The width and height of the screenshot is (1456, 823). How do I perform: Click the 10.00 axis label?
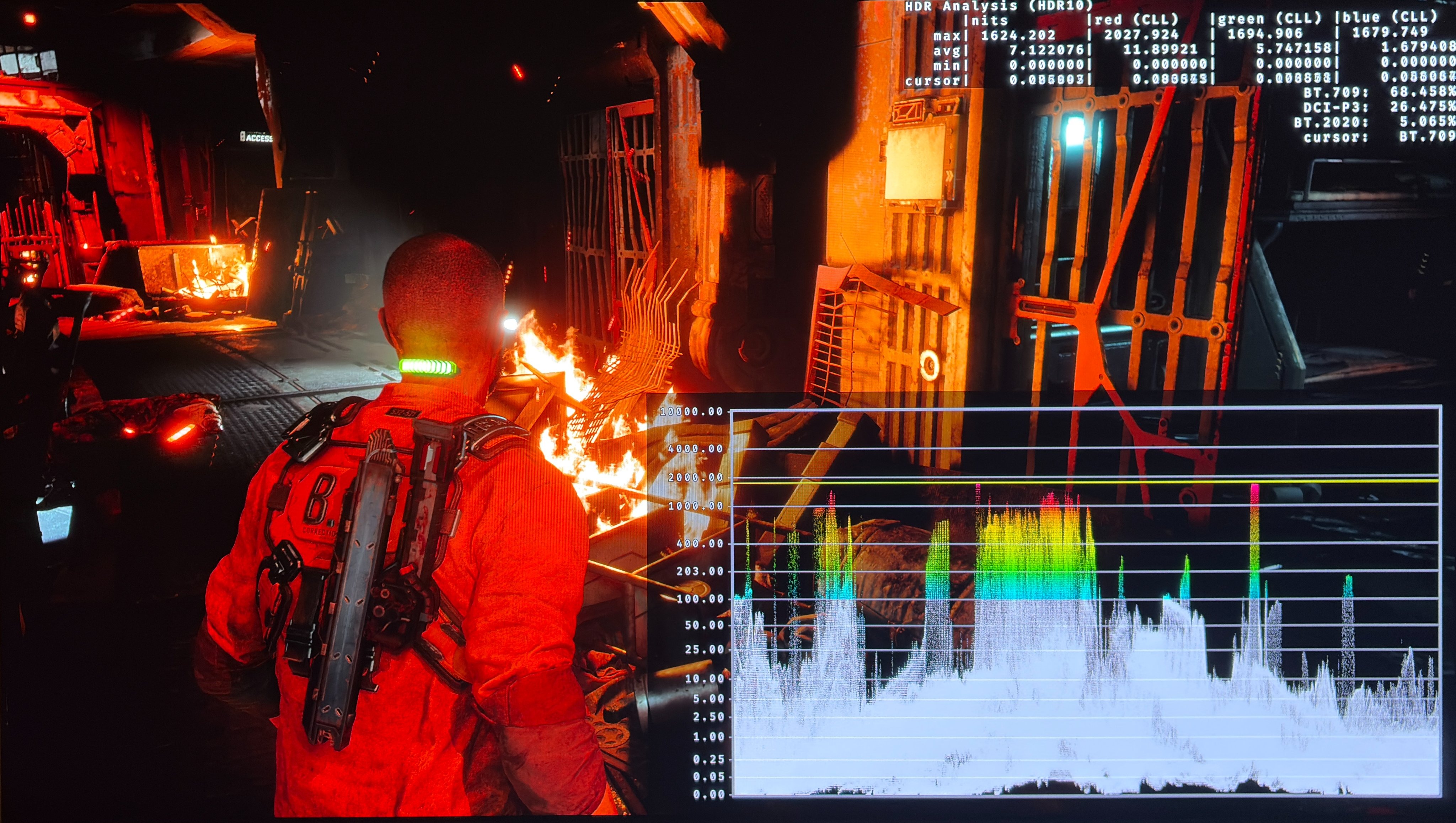click(x=705, y=678)
